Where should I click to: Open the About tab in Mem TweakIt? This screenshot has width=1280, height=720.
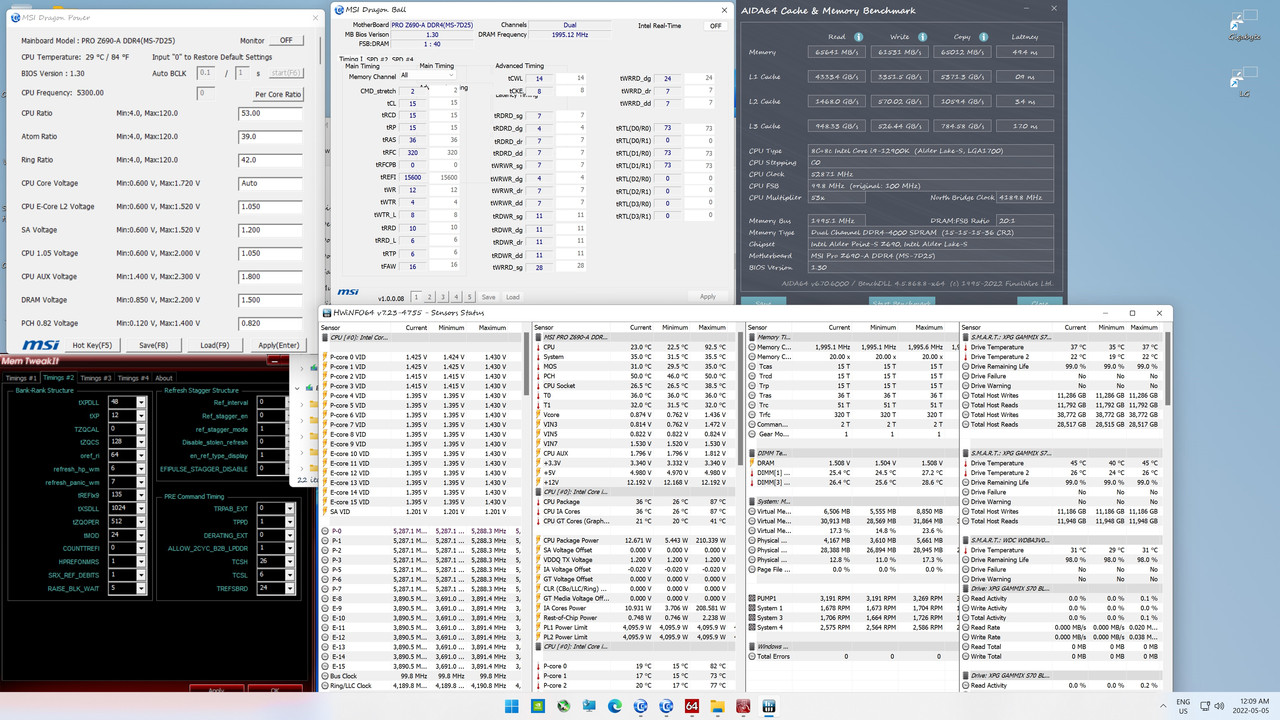click(164, 378)
